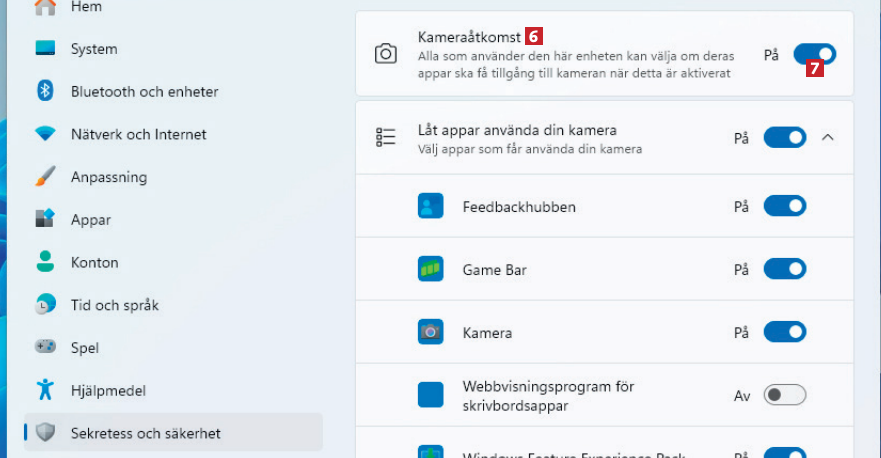Go to Bluetooth och enheter
The width and height of the screenshot is (881, 458).
(173, 91)
